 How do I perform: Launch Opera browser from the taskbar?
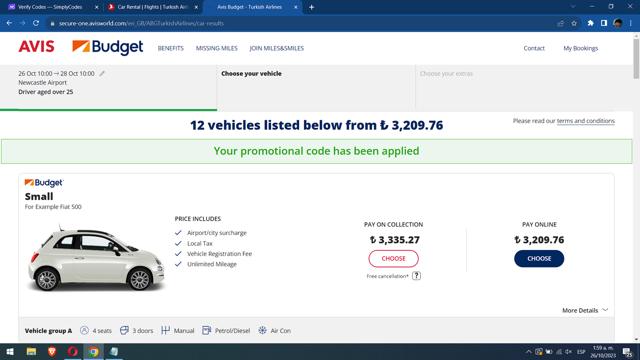click(73, 351)
